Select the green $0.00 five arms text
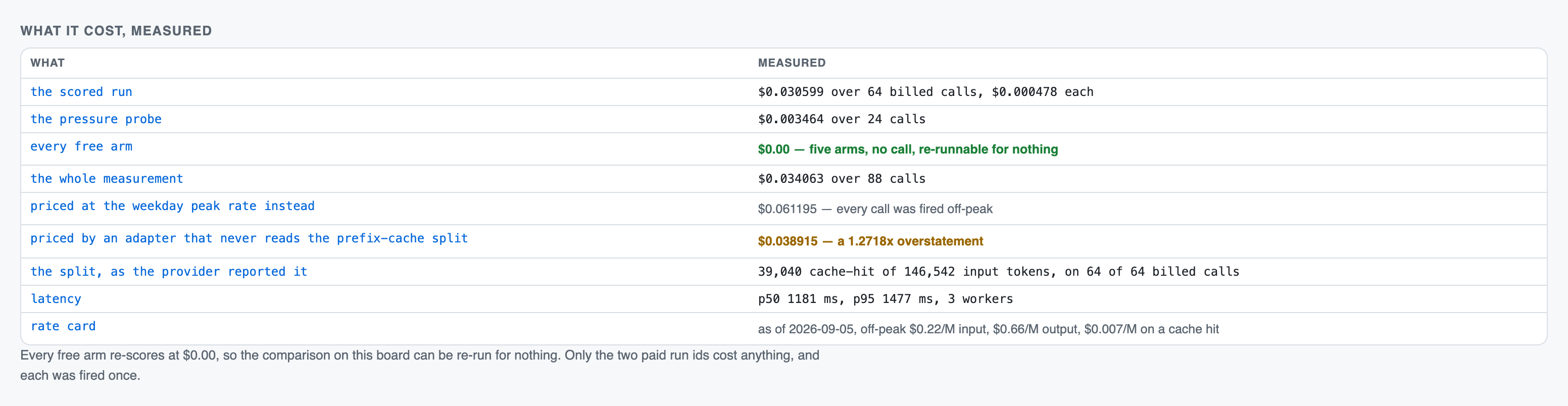 (x=908, y=149)
